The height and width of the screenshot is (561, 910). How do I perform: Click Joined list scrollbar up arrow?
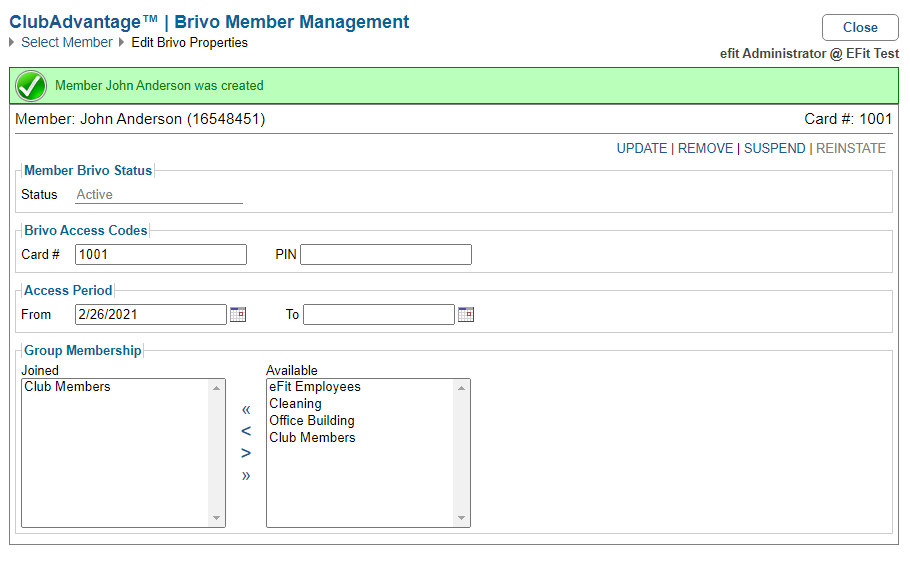coord(216,388)
